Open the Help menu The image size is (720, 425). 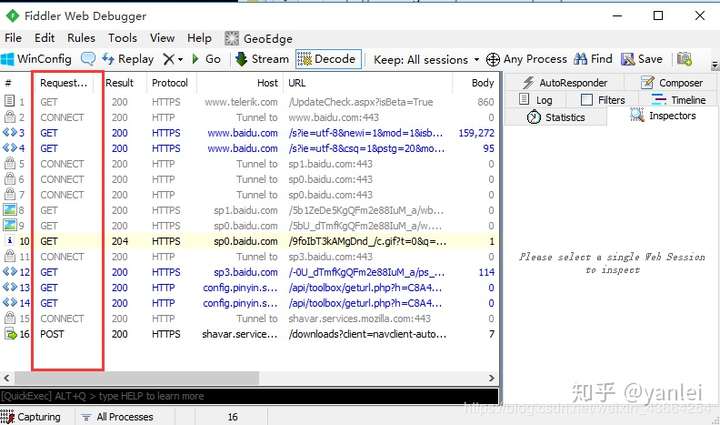click(x=199, y=38)
